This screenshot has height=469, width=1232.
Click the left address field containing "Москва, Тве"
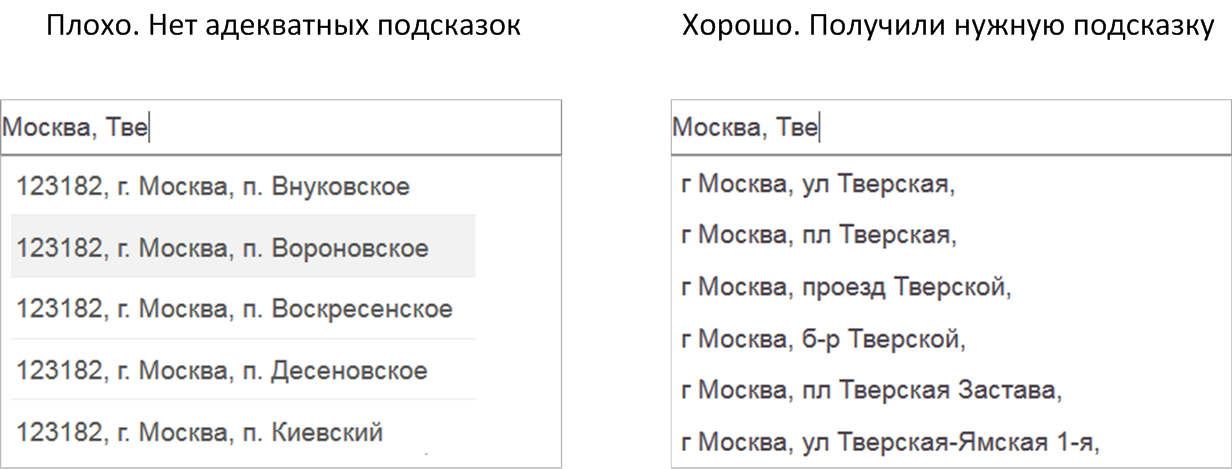280,128
